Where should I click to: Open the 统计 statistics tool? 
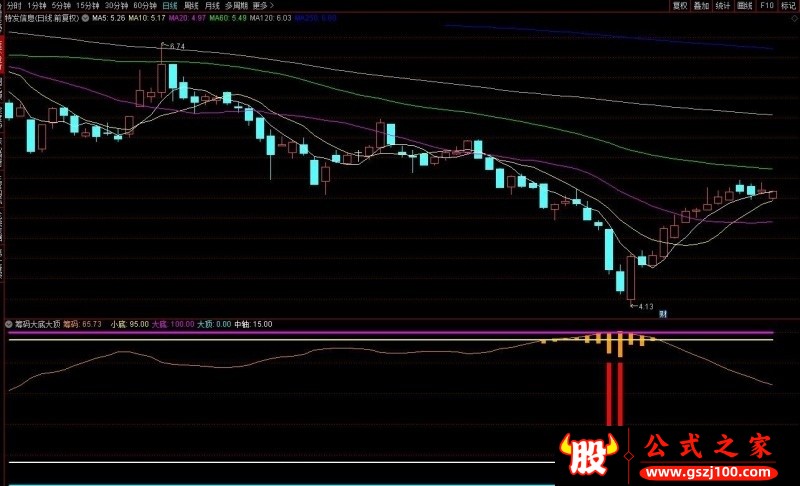pos(723,6)
